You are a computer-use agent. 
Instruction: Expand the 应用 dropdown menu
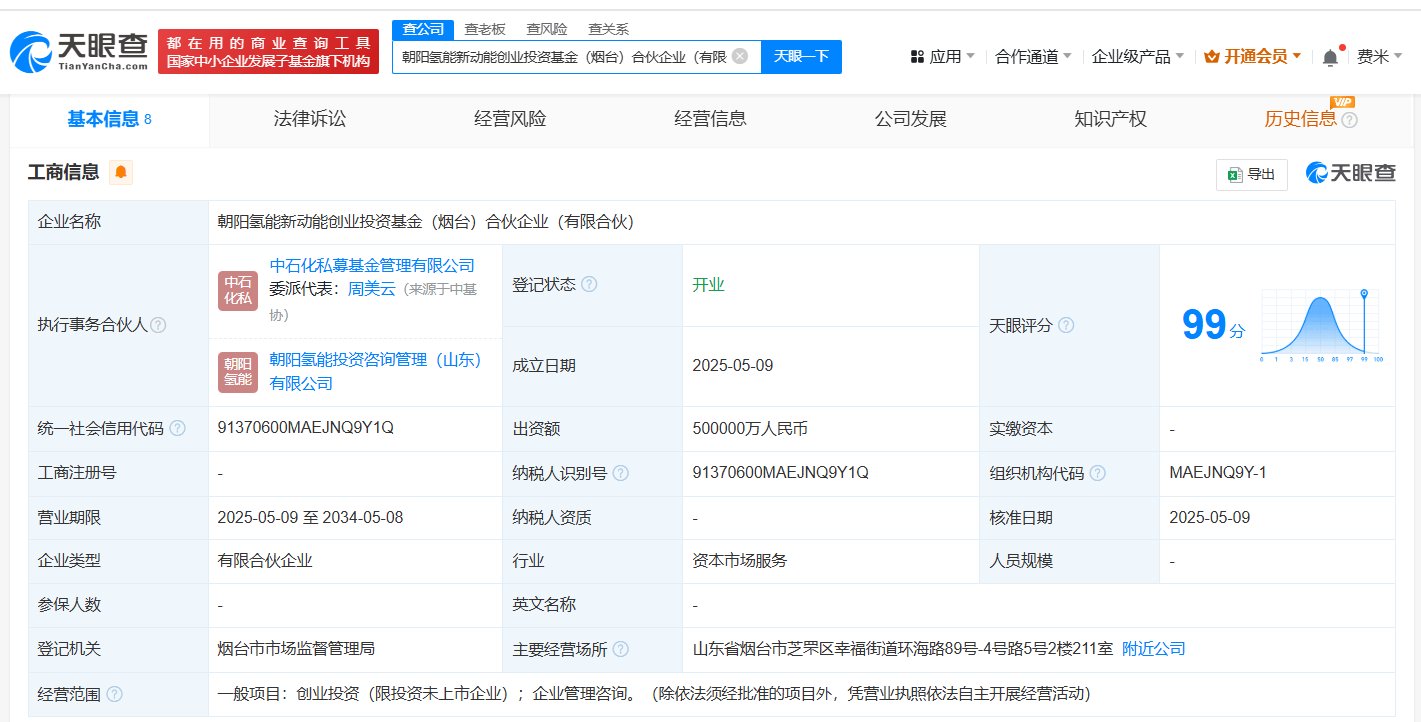(x=943, y=57)
